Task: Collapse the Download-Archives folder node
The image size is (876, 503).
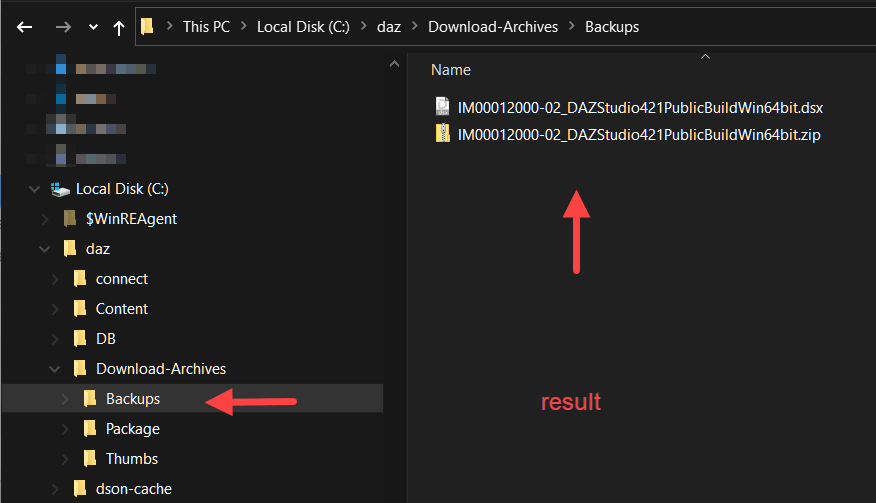Action: pyautogui.click(x=56, y=369)
